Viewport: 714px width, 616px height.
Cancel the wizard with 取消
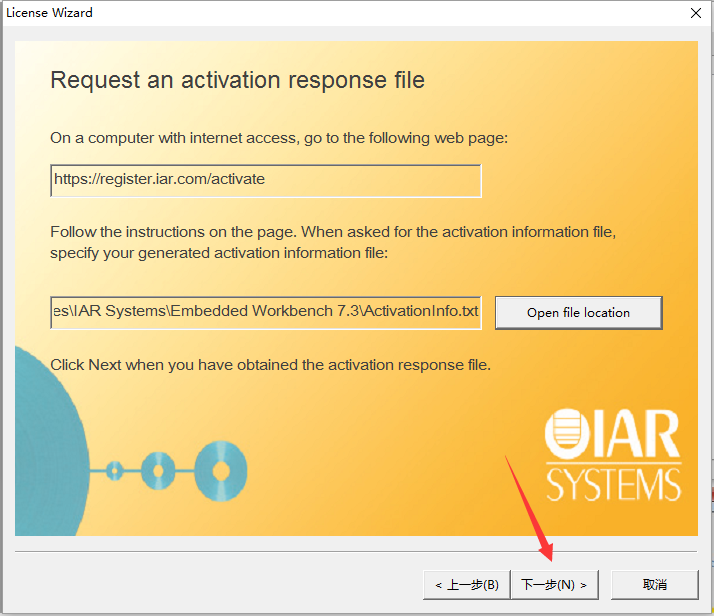pyautogui.click(x=655, y=584)
